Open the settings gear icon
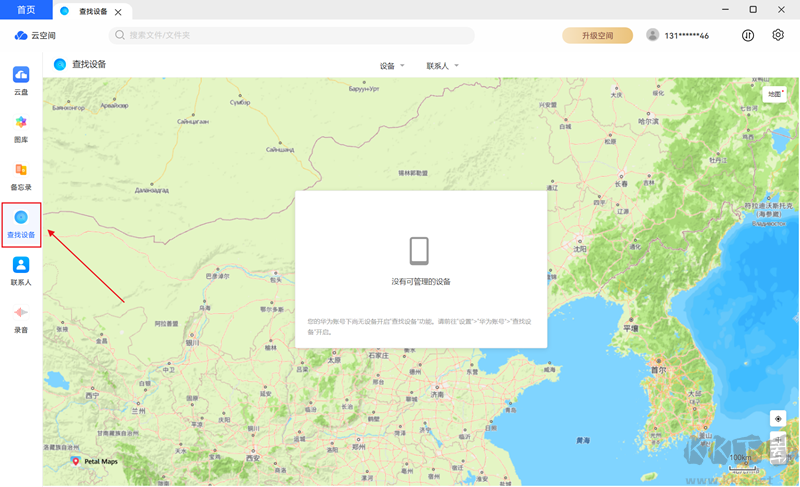Image resolution: width=800 pixels, height=487 pixels. (778, 35)
